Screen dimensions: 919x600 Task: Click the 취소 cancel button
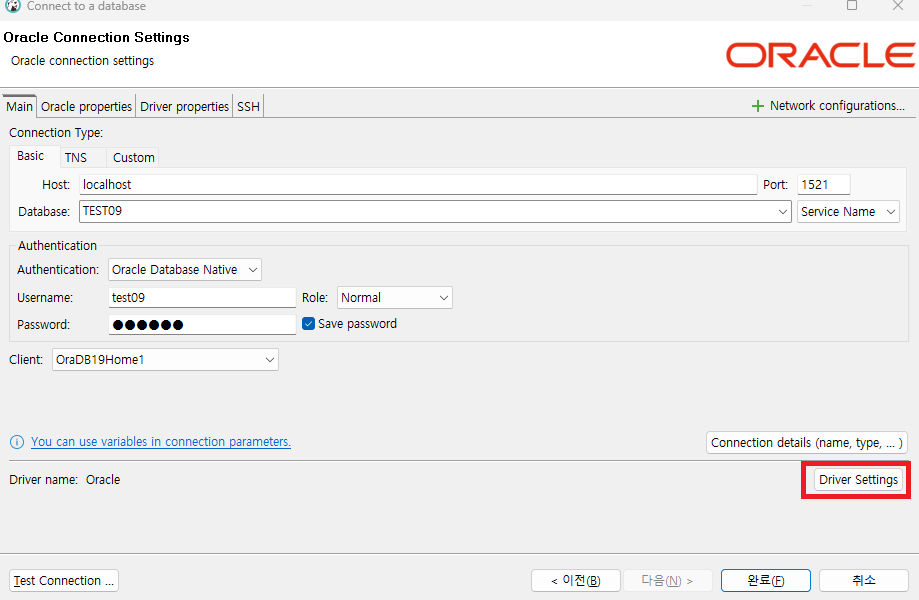click(863, 581)
